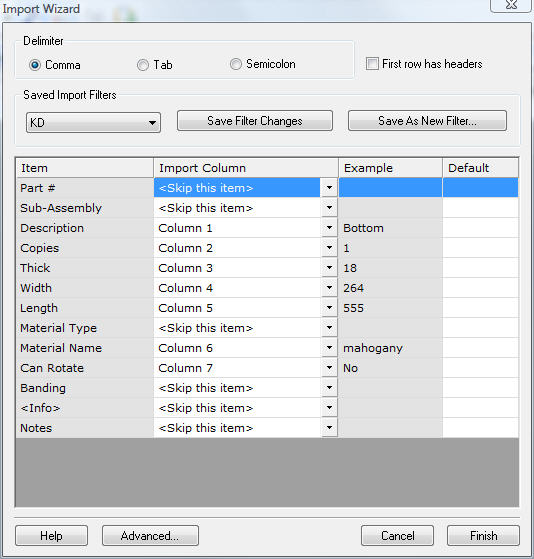Expand Import Column dropdown for Material Type
Image resolution: width=534 pixels, height=559 pixels.
coord(329,328)
